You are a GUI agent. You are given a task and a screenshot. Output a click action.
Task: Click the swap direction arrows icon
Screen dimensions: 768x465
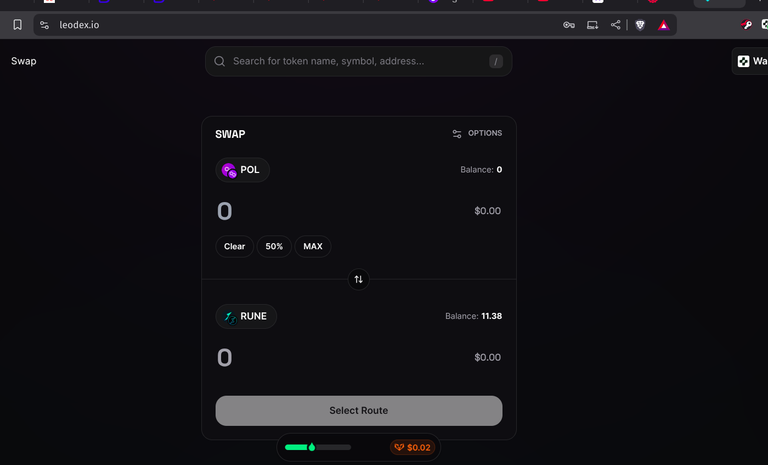[x=359, y=279]
